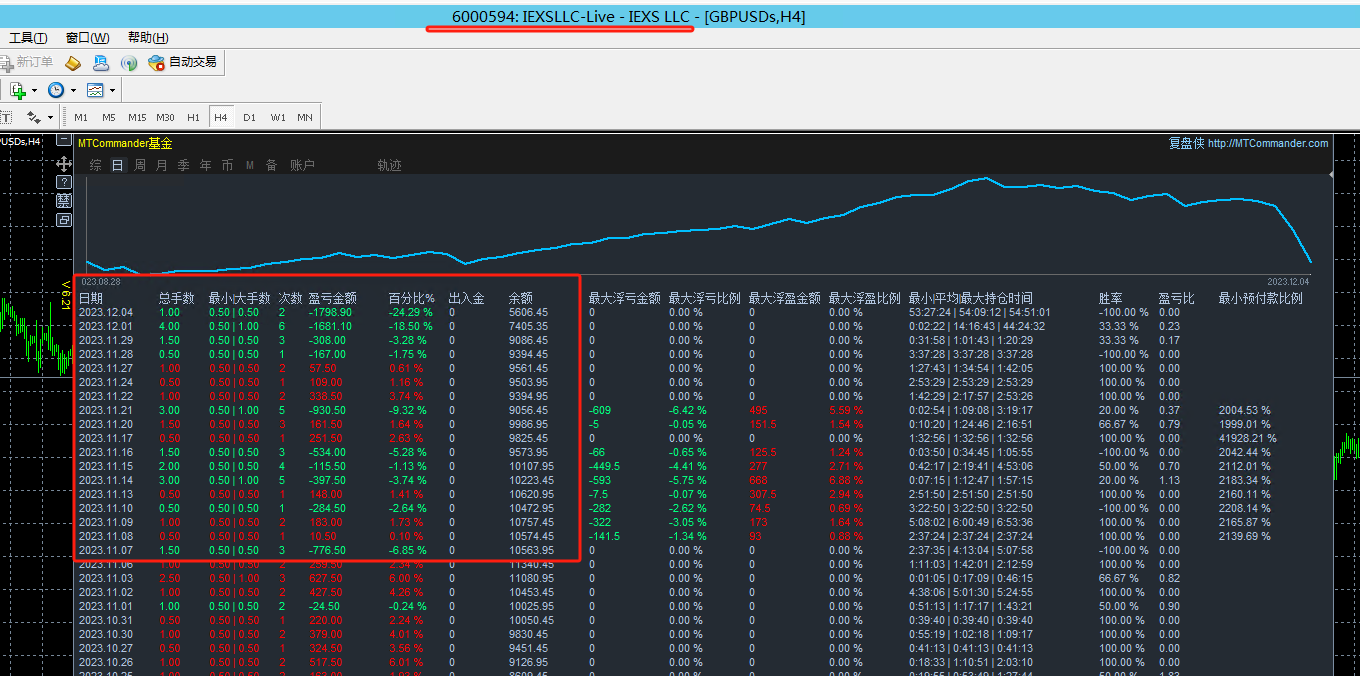Switch to H1 timeframe
The width and height of the screenshot is (1360, 676).
coord(193,117)
